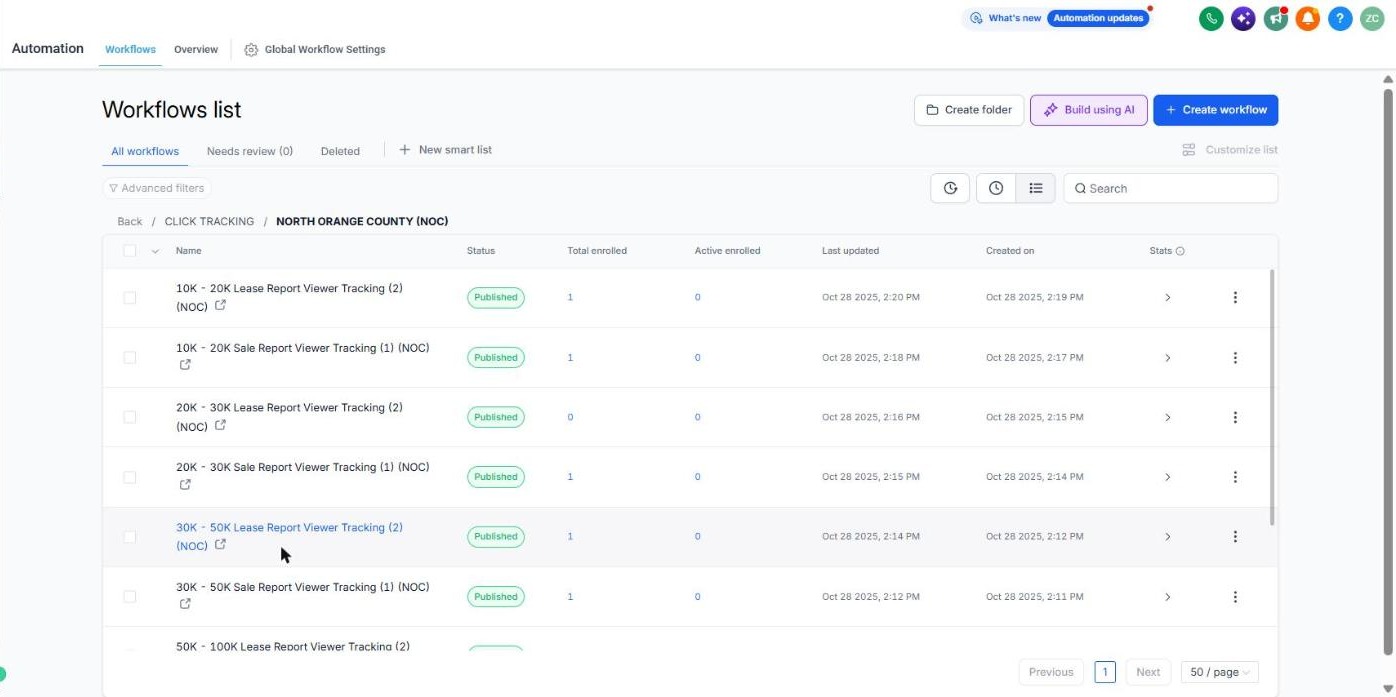Select checkbox for 20K - 30K Lease Report row

130,417
